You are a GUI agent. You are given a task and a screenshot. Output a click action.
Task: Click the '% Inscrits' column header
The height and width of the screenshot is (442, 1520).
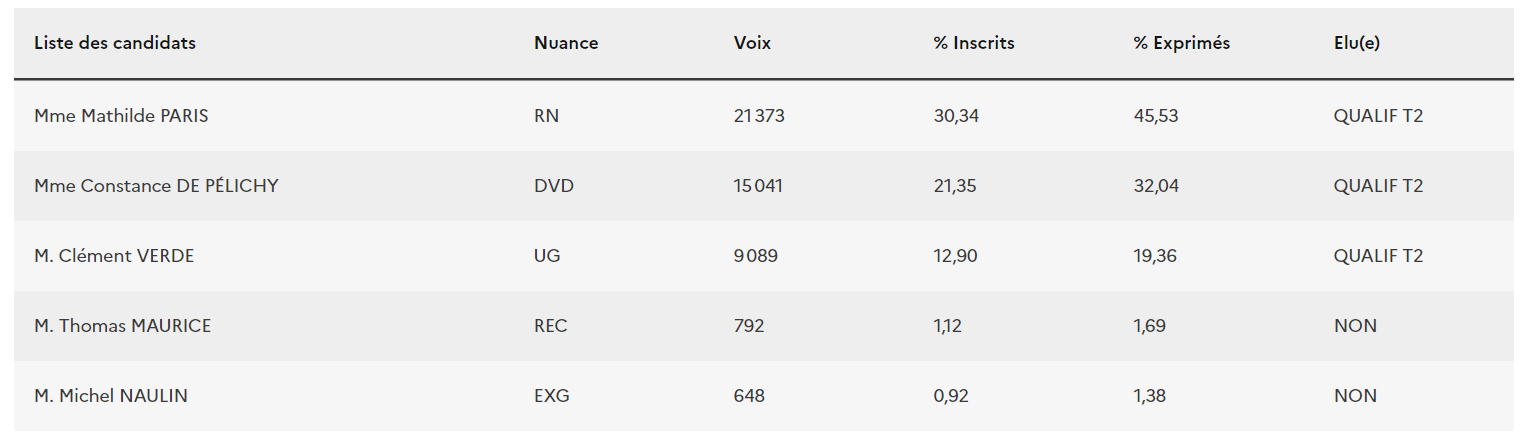coord(974,43)
